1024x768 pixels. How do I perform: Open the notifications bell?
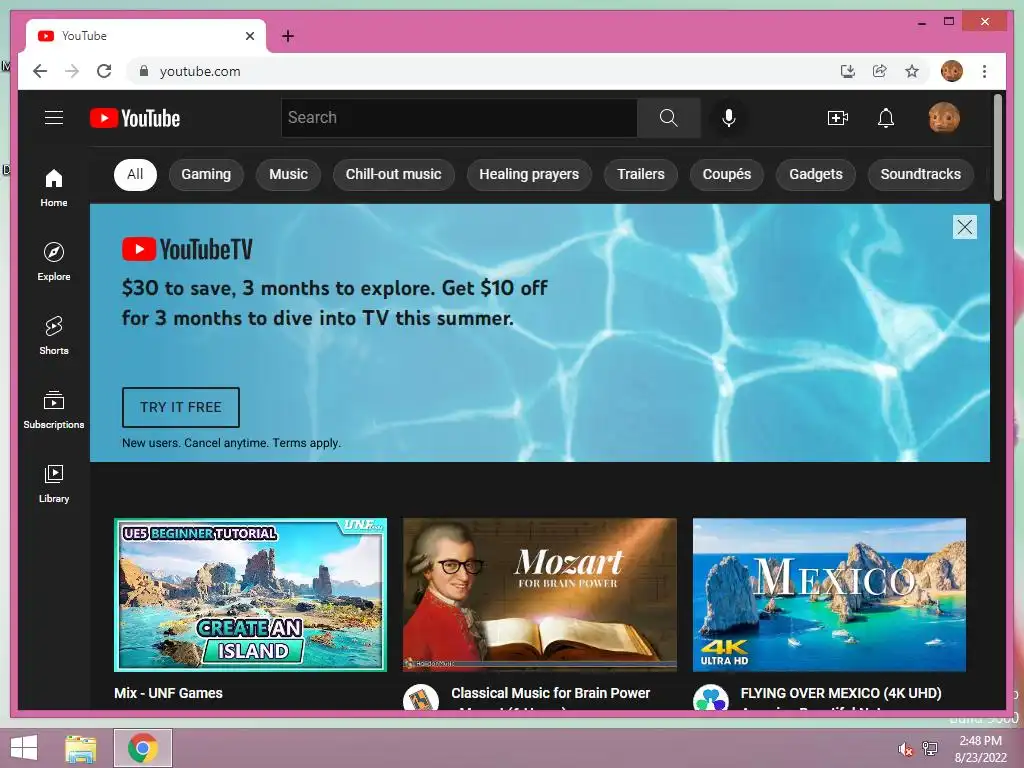pyautogui.click(x=886, y=118)
